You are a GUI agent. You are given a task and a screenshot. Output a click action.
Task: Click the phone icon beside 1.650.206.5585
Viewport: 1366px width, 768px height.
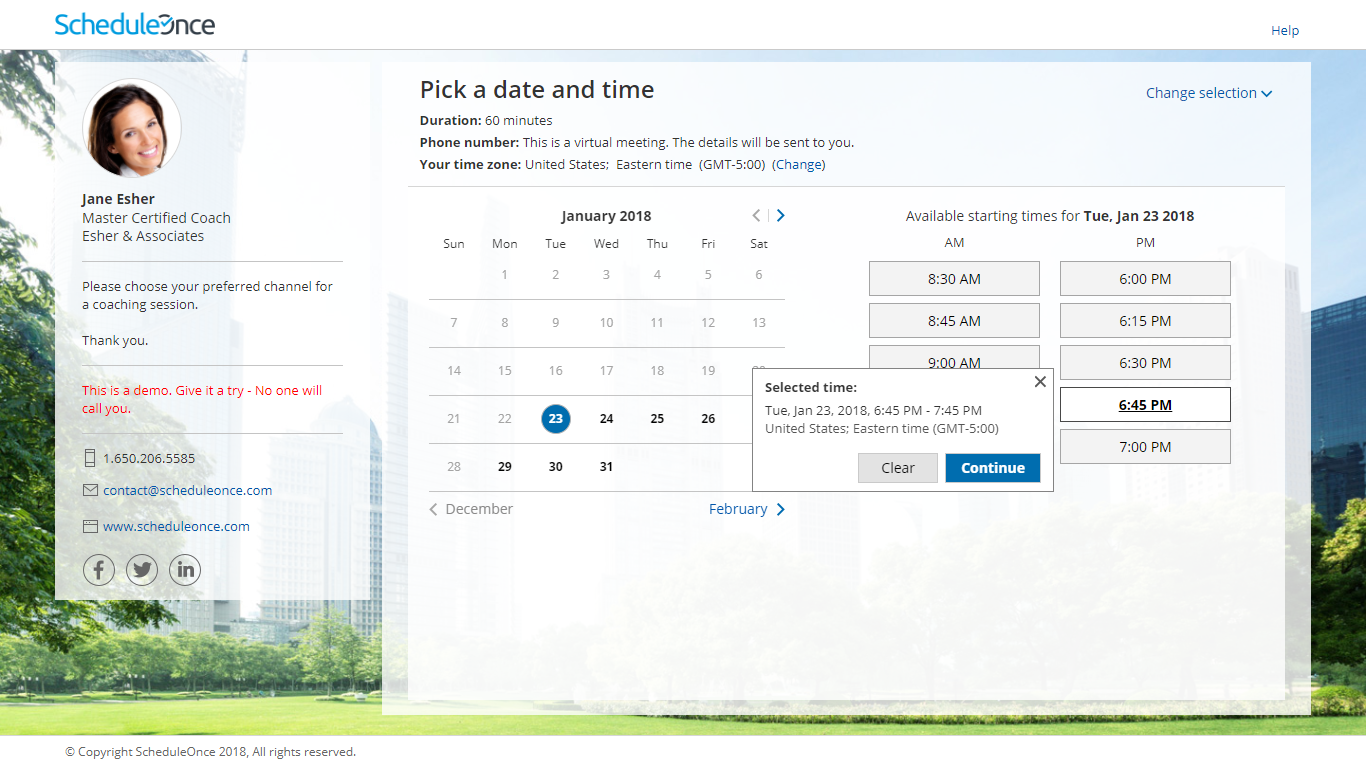coord(89,458)
